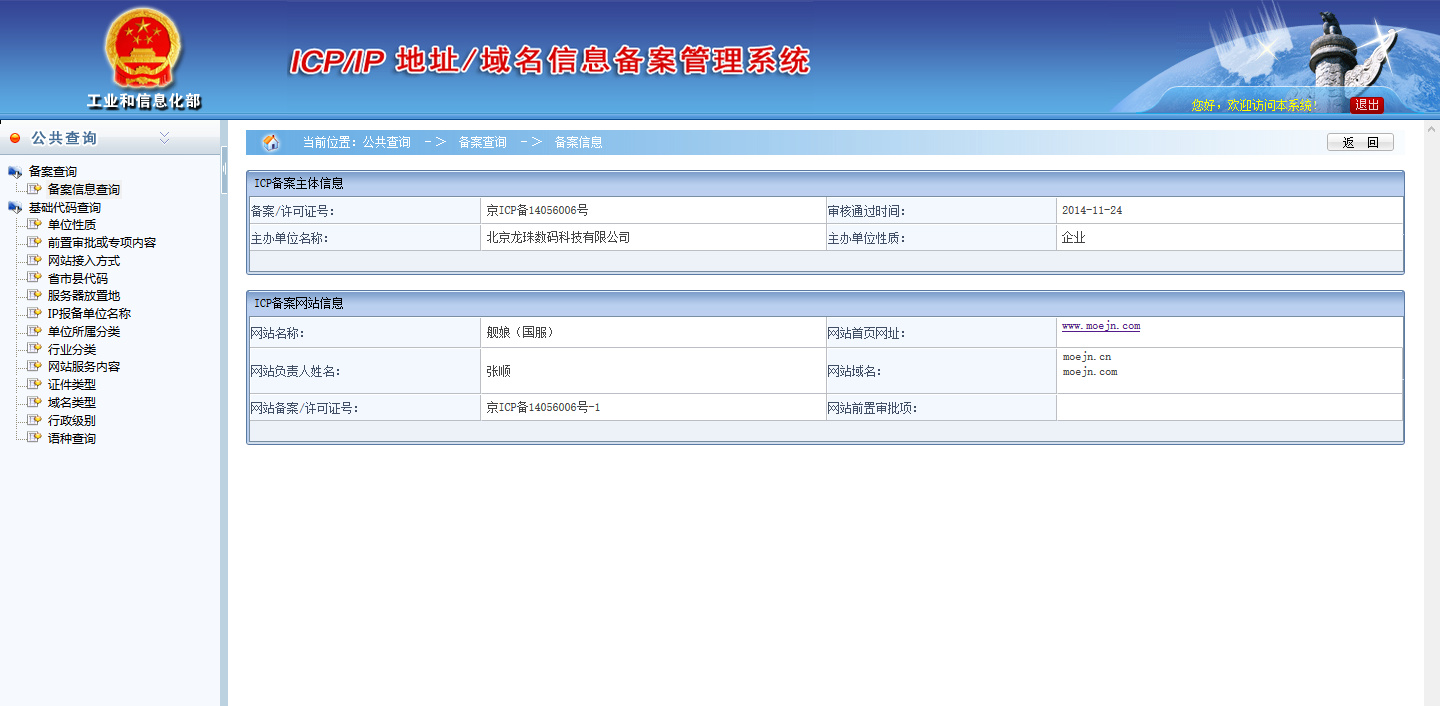Select 域名类型 tree item
This screenshot has height=706, width=1440.
pyautogui.click(x=72, y=403)
